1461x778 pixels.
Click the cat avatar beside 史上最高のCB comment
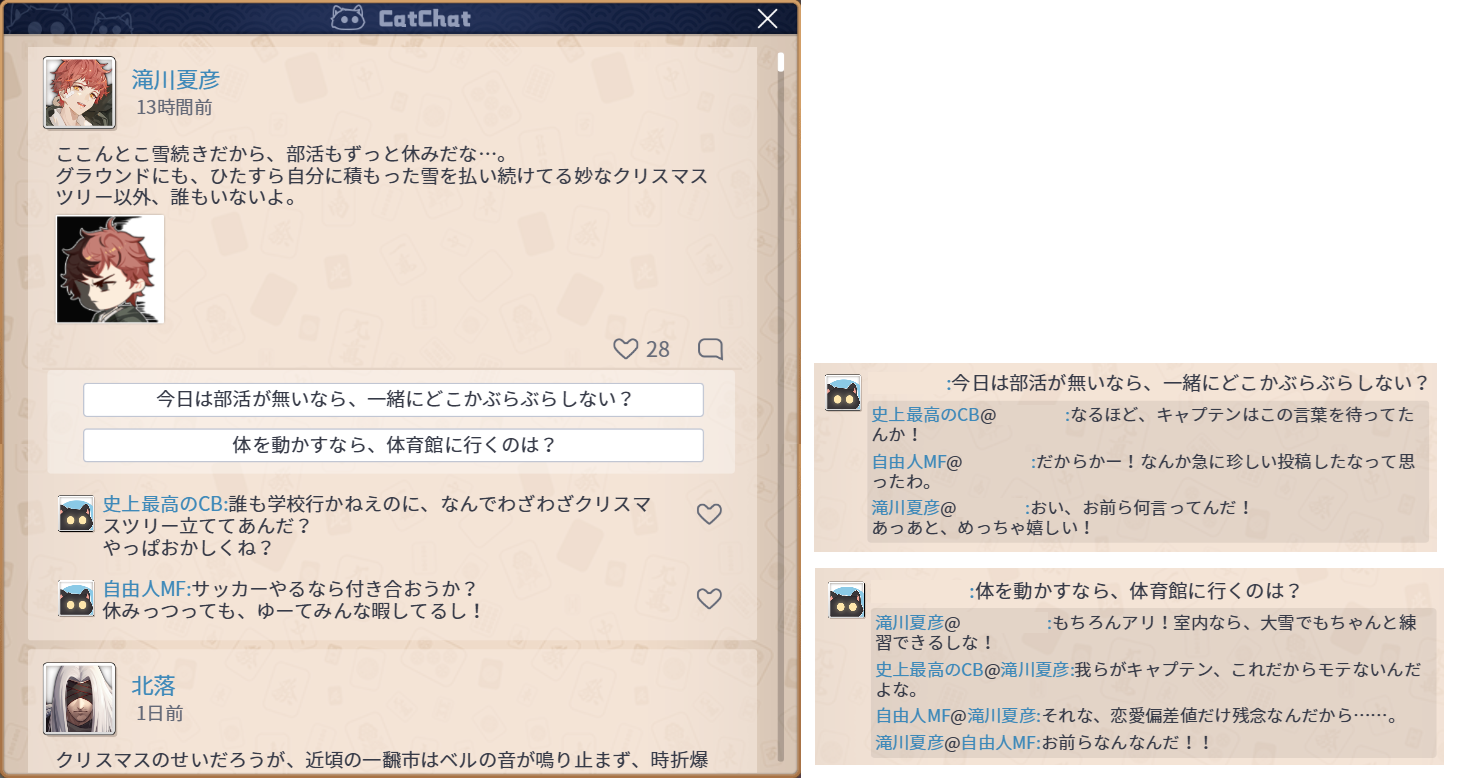click(77, 514)
